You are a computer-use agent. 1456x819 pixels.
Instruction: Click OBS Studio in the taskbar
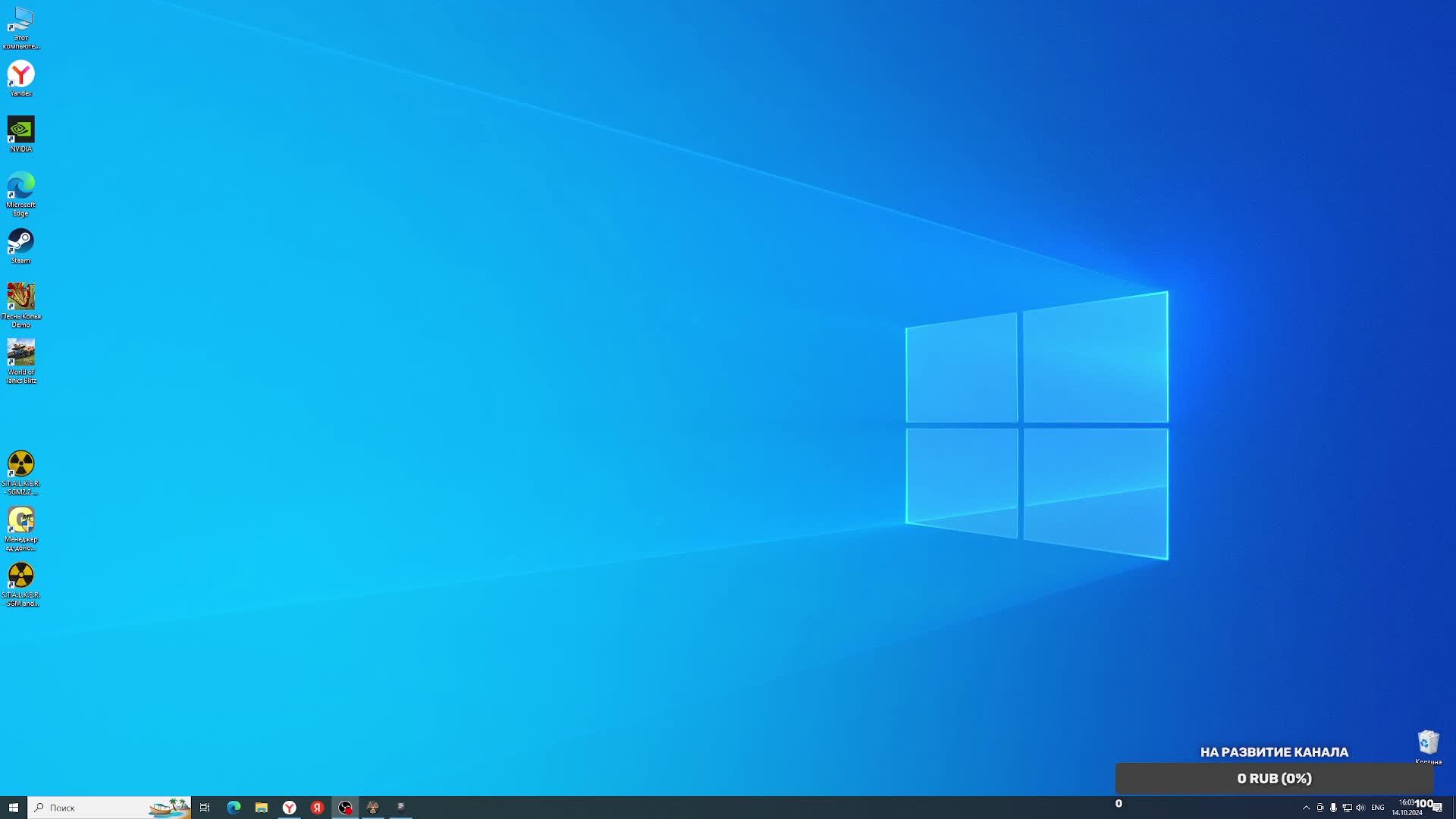345,808
